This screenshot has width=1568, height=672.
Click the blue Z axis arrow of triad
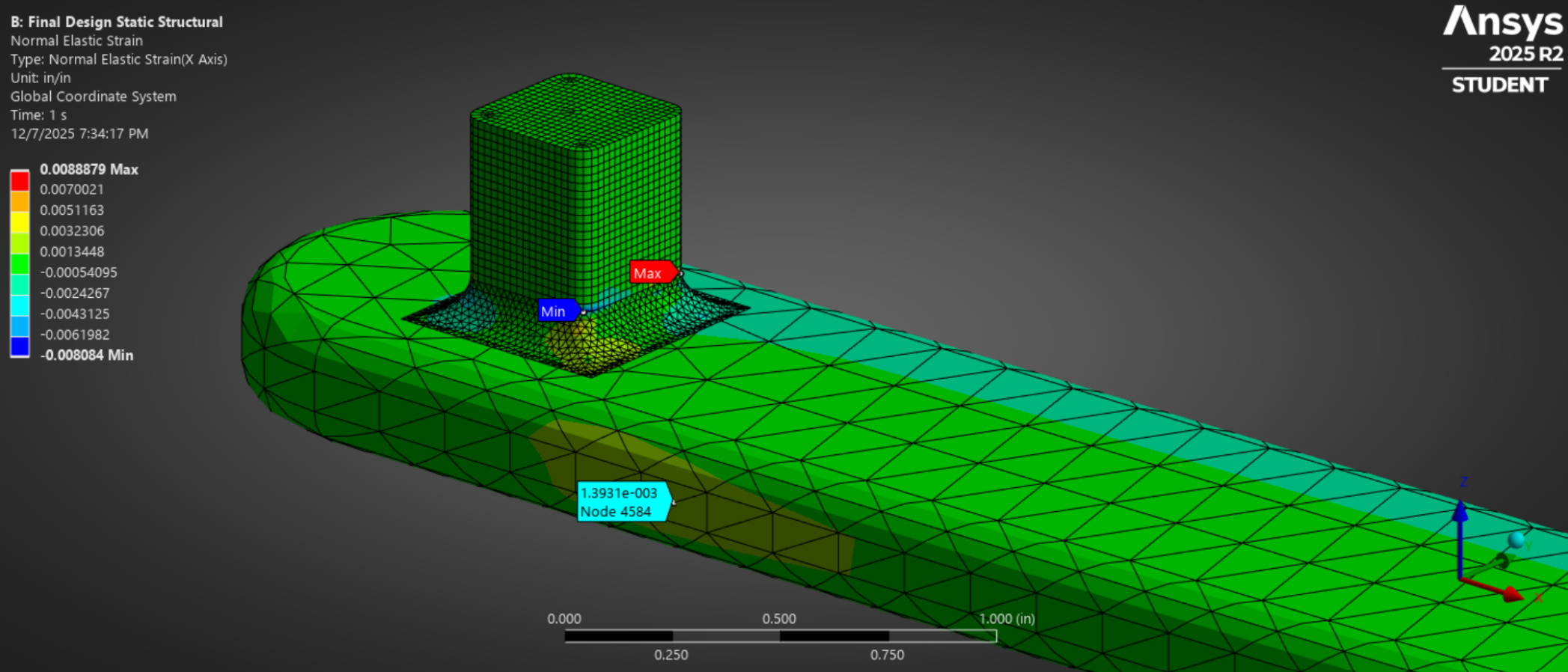point(1460,539)
